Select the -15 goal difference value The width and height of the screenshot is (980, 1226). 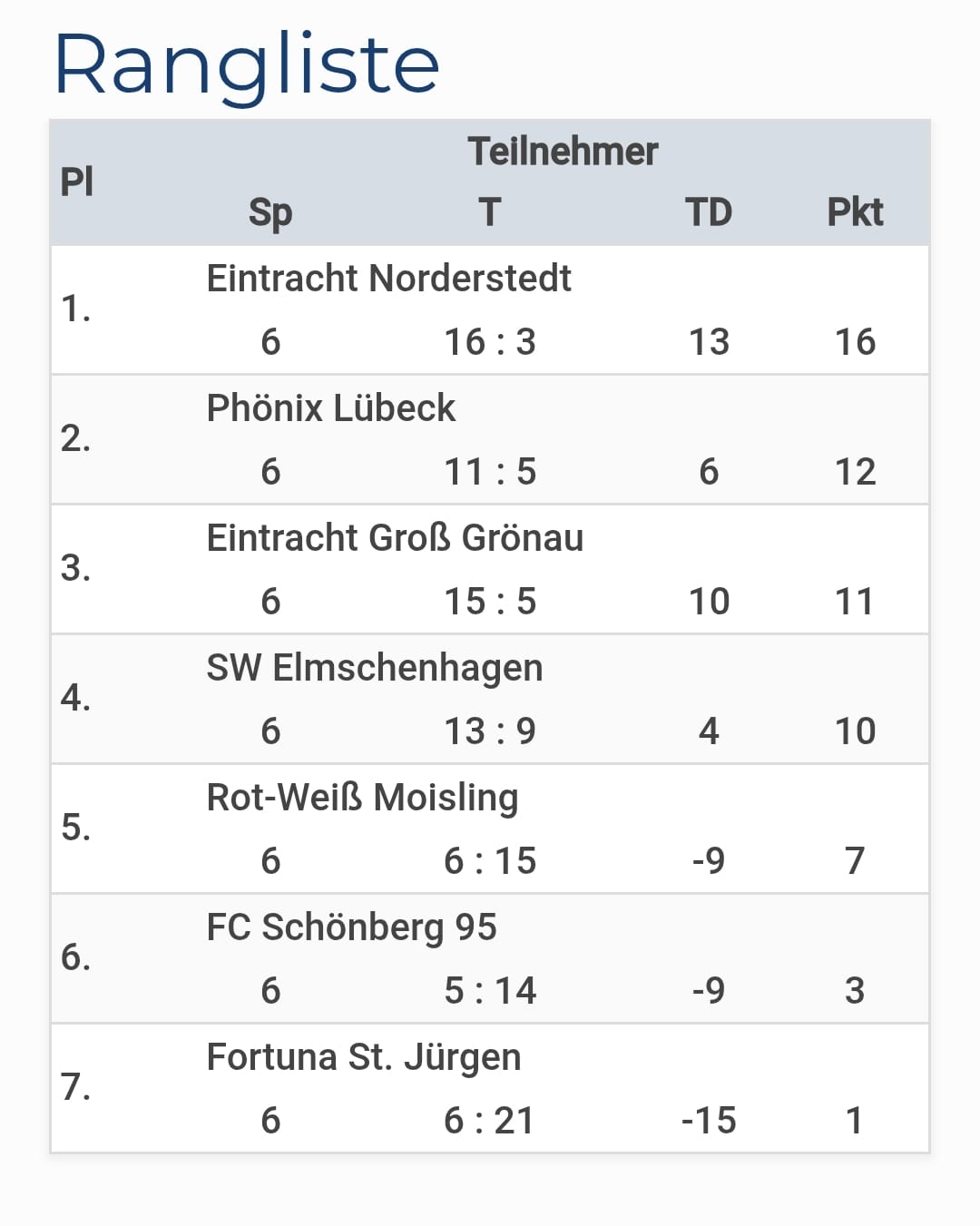(x=709, y=1121)
